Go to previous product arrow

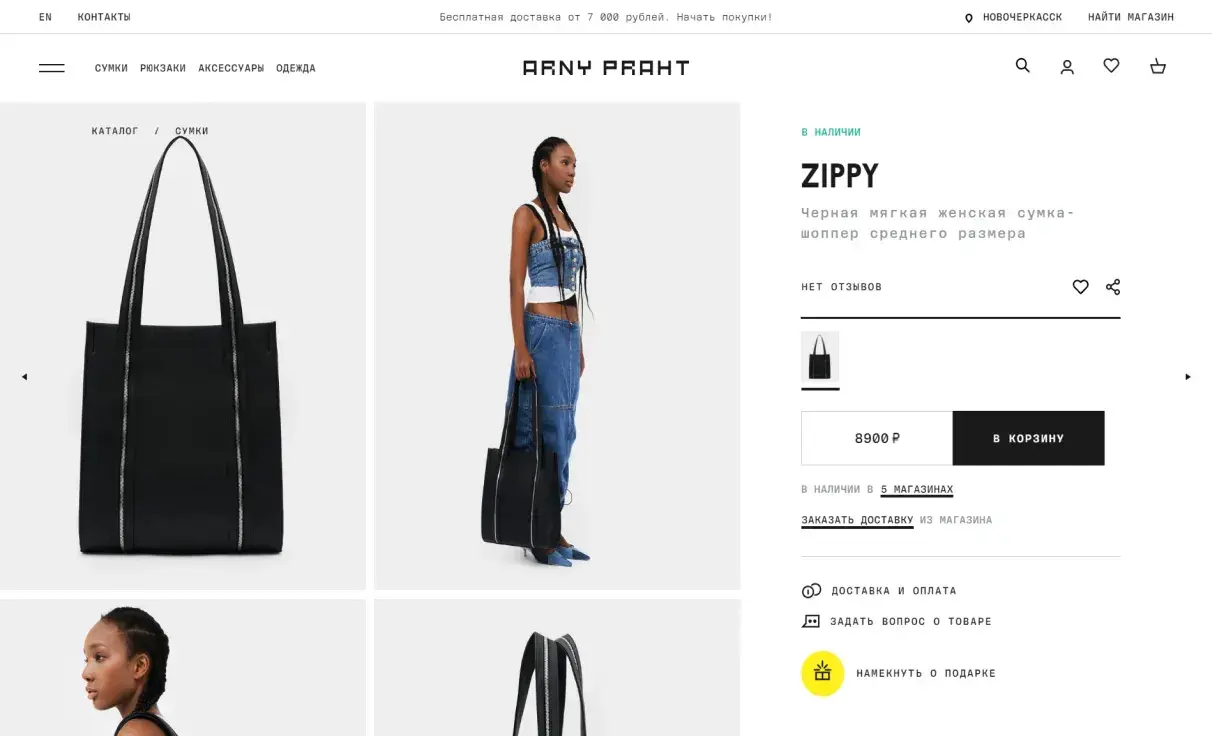point(24,377)
